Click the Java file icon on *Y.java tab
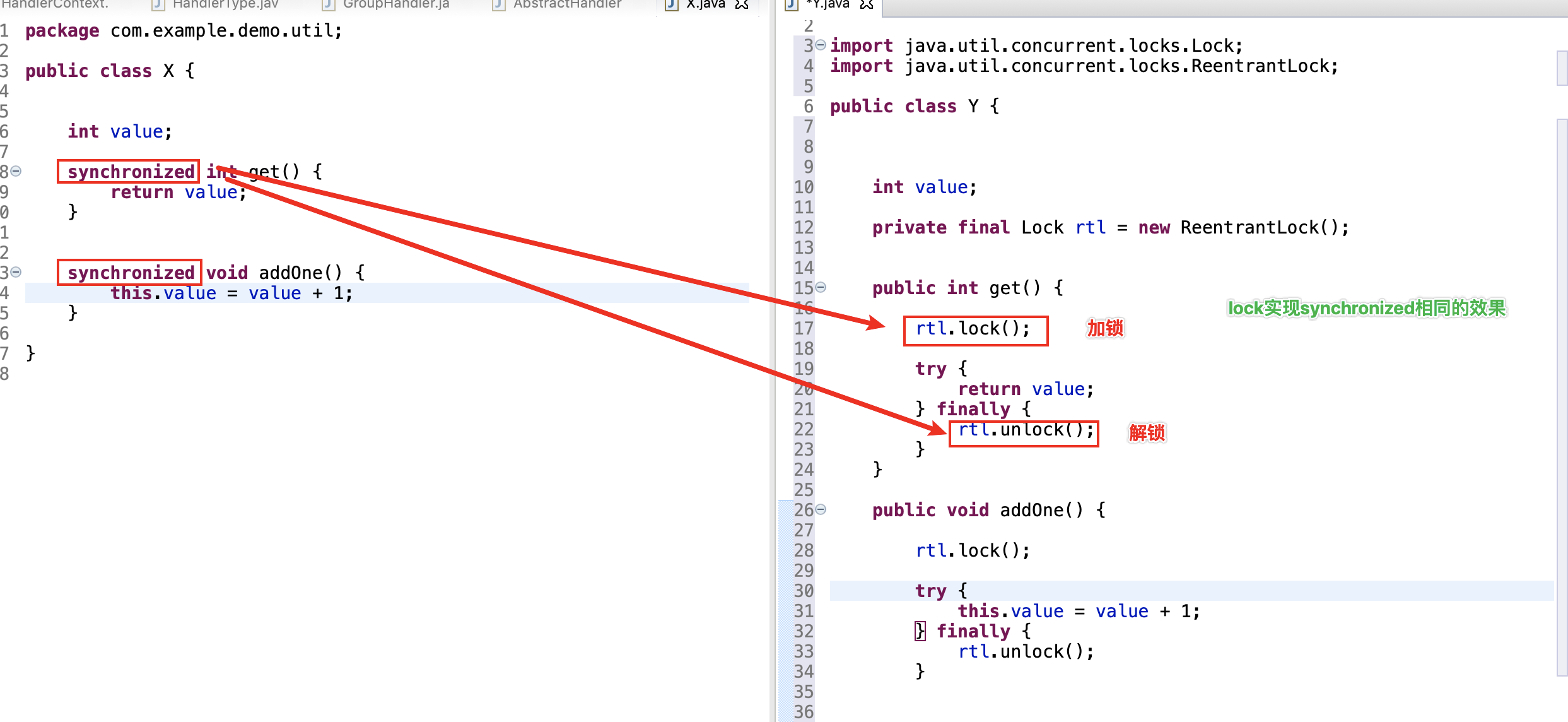Viewport: 1568px width, 722px height. (x=792, y=5)
